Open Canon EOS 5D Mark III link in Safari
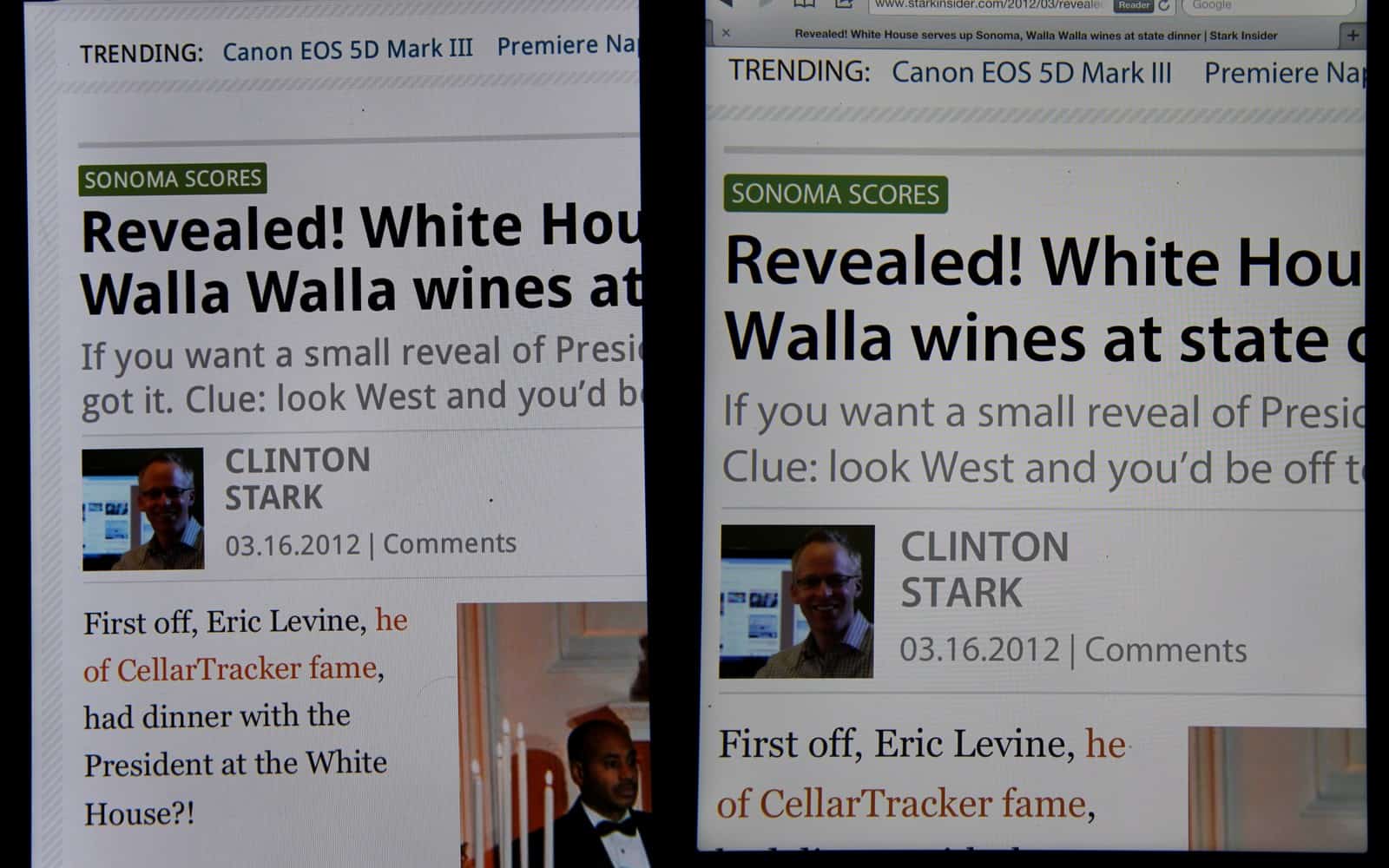This screenshot has height=868, width=1389. 1031,73
